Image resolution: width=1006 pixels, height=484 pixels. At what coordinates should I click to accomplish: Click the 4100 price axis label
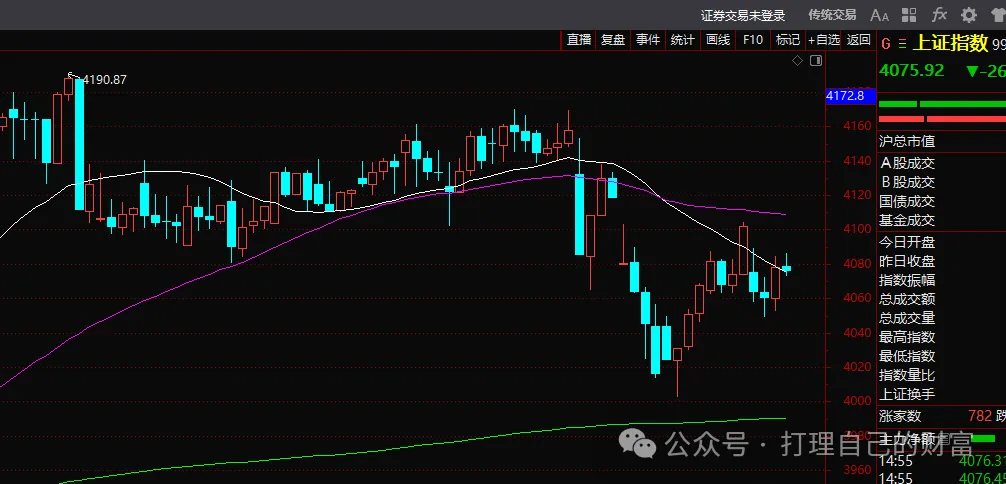858,229
